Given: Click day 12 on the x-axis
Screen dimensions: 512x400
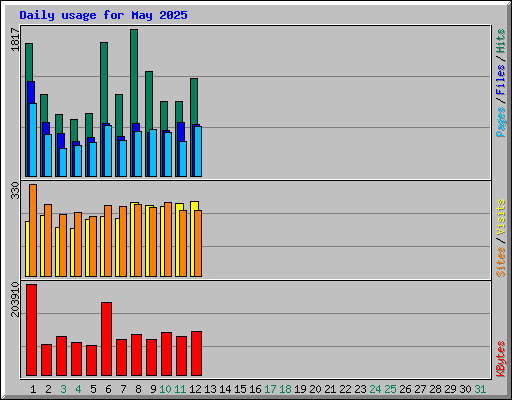Looking at the screenshot, I should pos(195,389).
